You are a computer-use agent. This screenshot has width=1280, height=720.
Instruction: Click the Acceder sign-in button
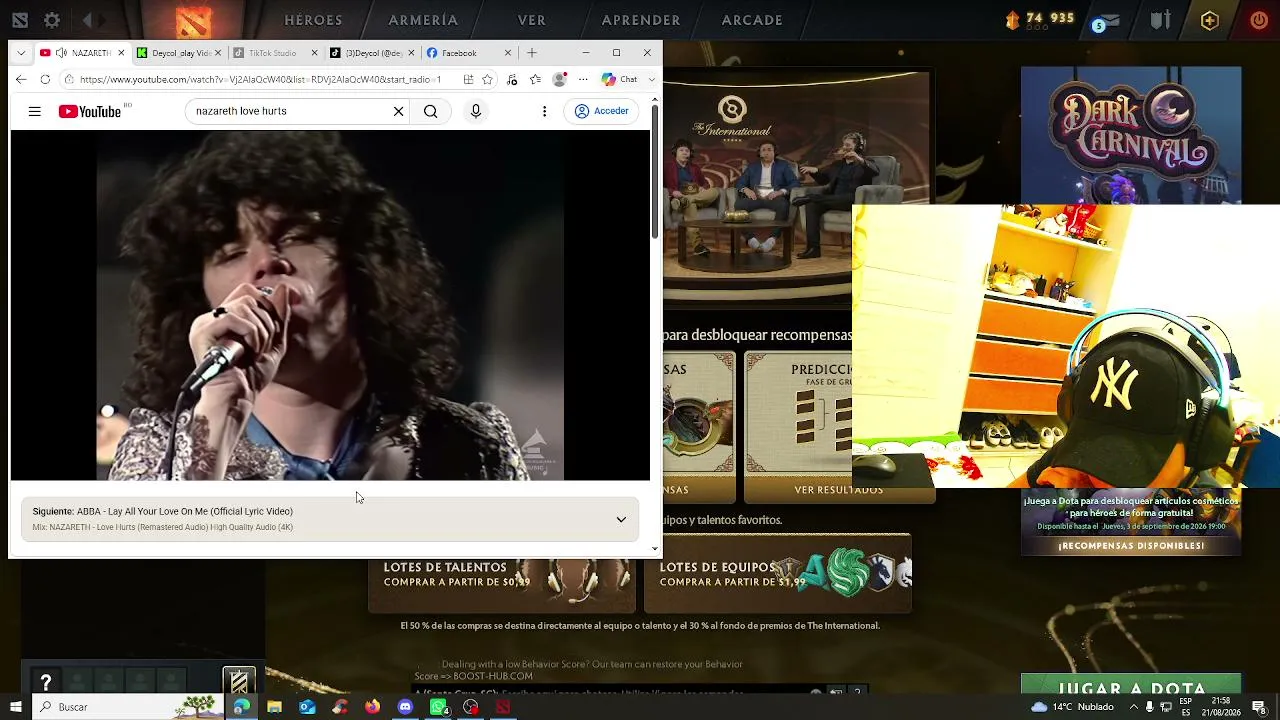[x=602, y=111]
